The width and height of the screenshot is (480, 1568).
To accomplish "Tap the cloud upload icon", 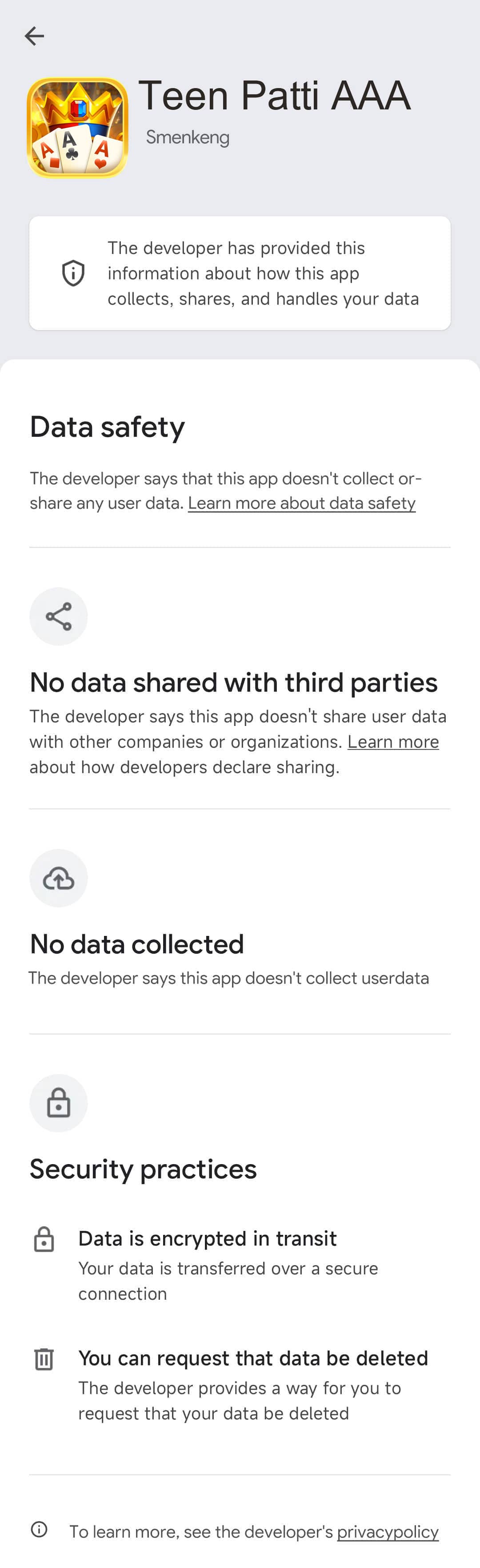I will coord(58,878).
